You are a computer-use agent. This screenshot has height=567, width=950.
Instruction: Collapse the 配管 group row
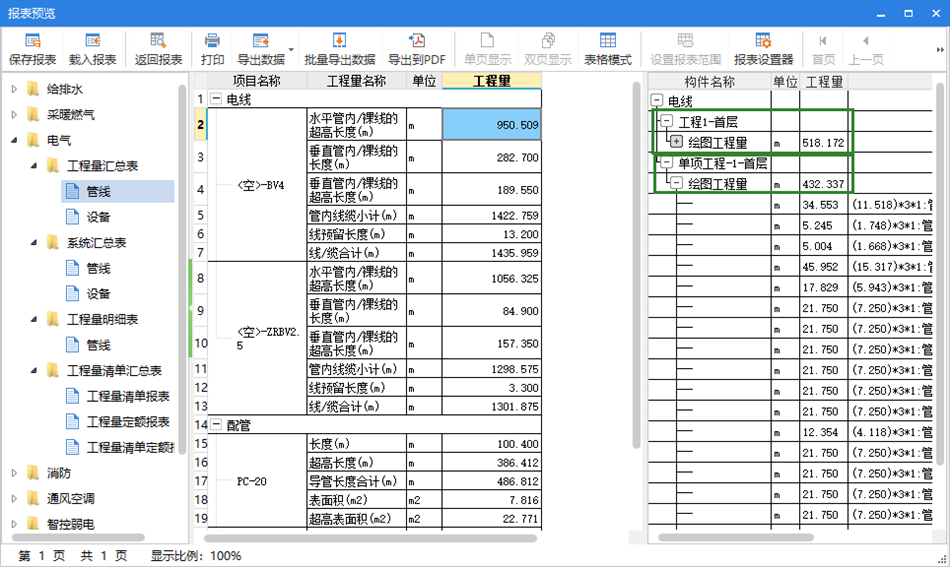click(215, 425)
